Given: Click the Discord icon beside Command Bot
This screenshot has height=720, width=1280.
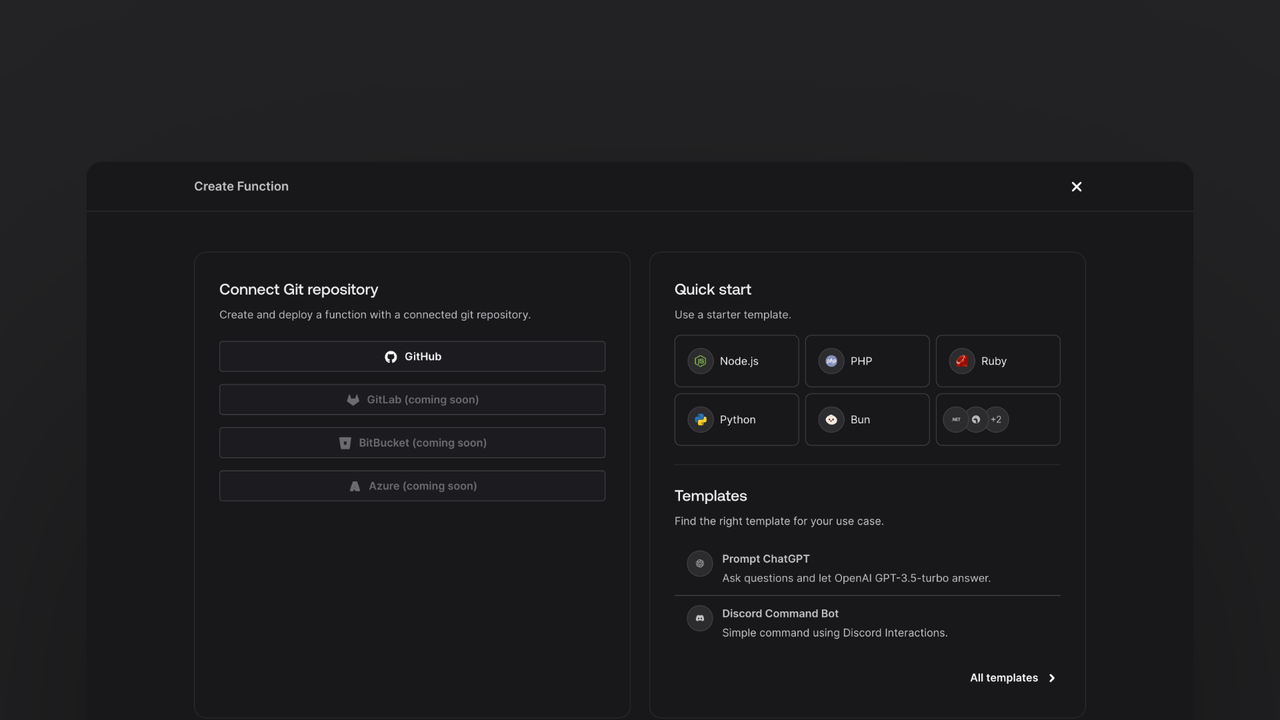Looking at the screenshot, I should click(x=700, y=618).
